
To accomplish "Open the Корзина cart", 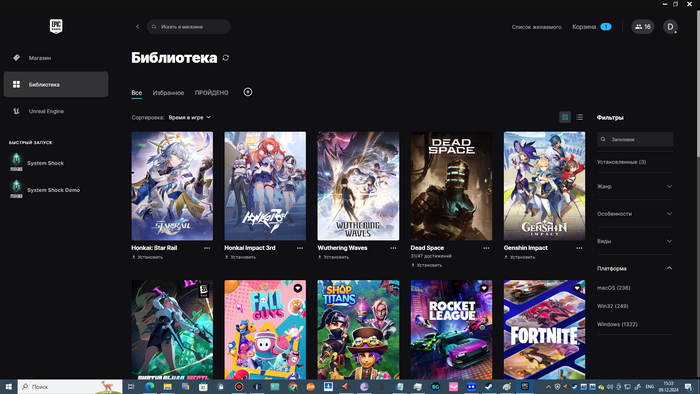I will coord(592,27).
